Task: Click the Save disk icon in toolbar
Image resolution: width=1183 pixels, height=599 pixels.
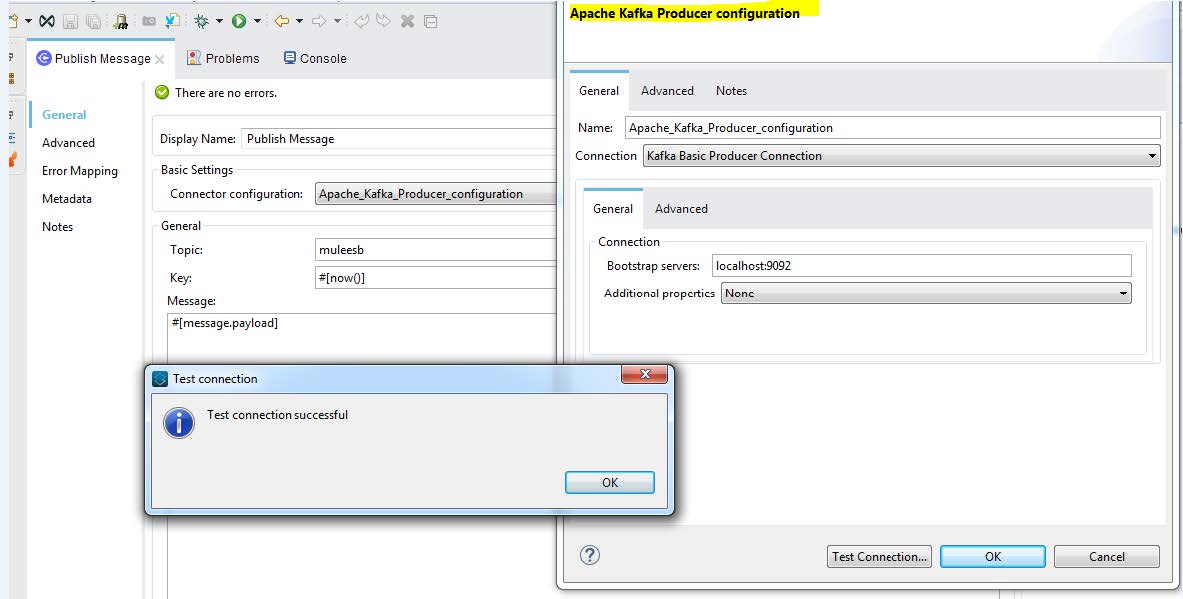Action: pos(70,21)
